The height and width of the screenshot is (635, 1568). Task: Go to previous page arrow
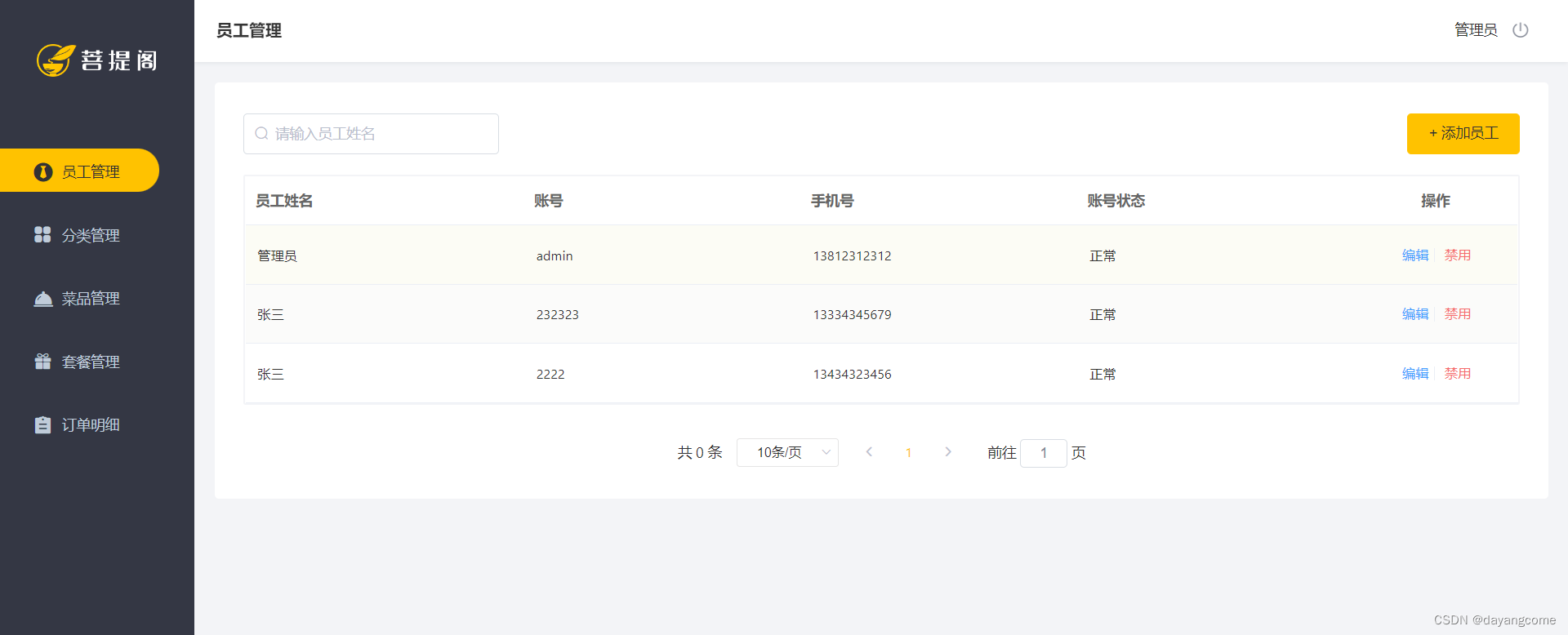(x=869, y=452)
